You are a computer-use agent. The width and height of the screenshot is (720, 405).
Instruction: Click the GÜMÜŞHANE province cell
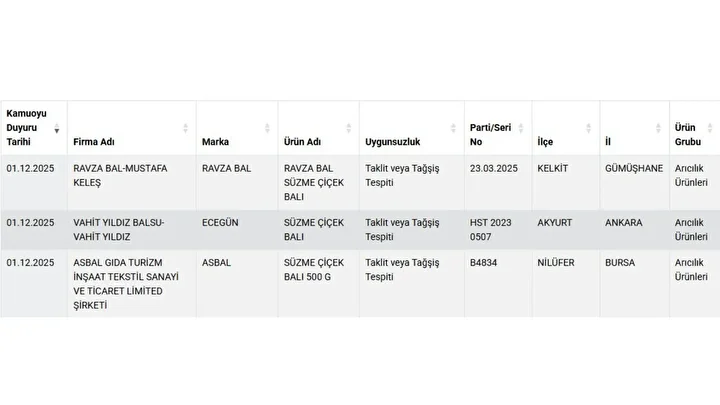632,169
